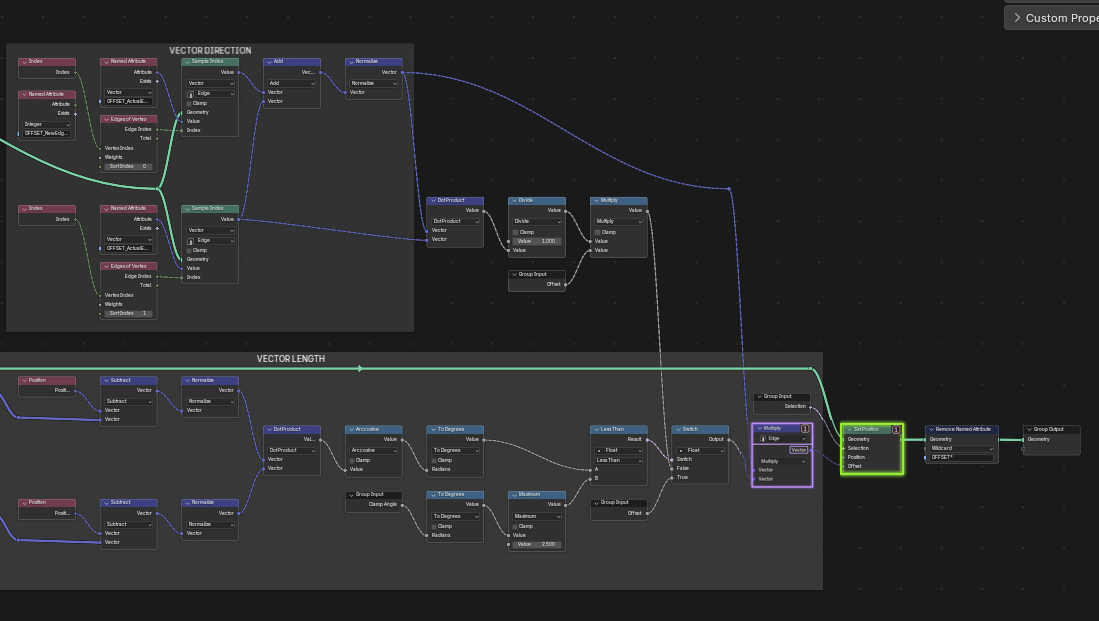Collapse the Switch node using its chevron
Viewport: 1099px width, 621px height.
pyautogui.click(x=678, y=429)
